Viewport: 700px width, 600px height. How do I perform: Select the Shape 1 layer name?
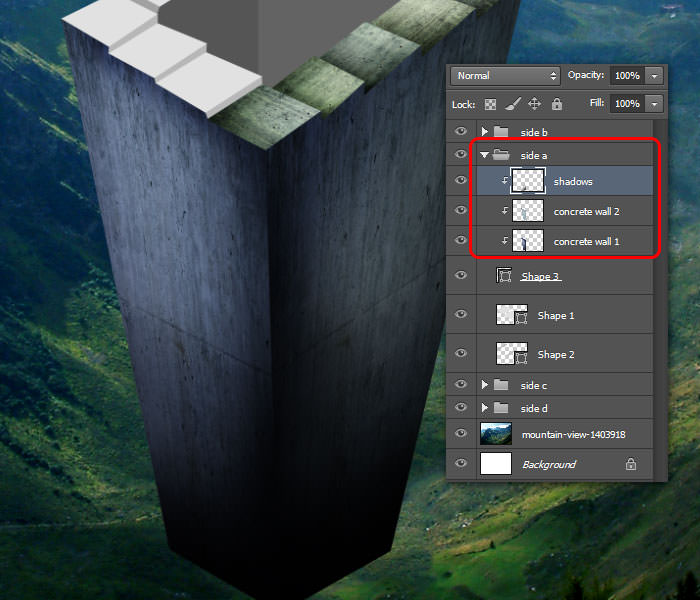pyautogui.click(x=556, y=316)
